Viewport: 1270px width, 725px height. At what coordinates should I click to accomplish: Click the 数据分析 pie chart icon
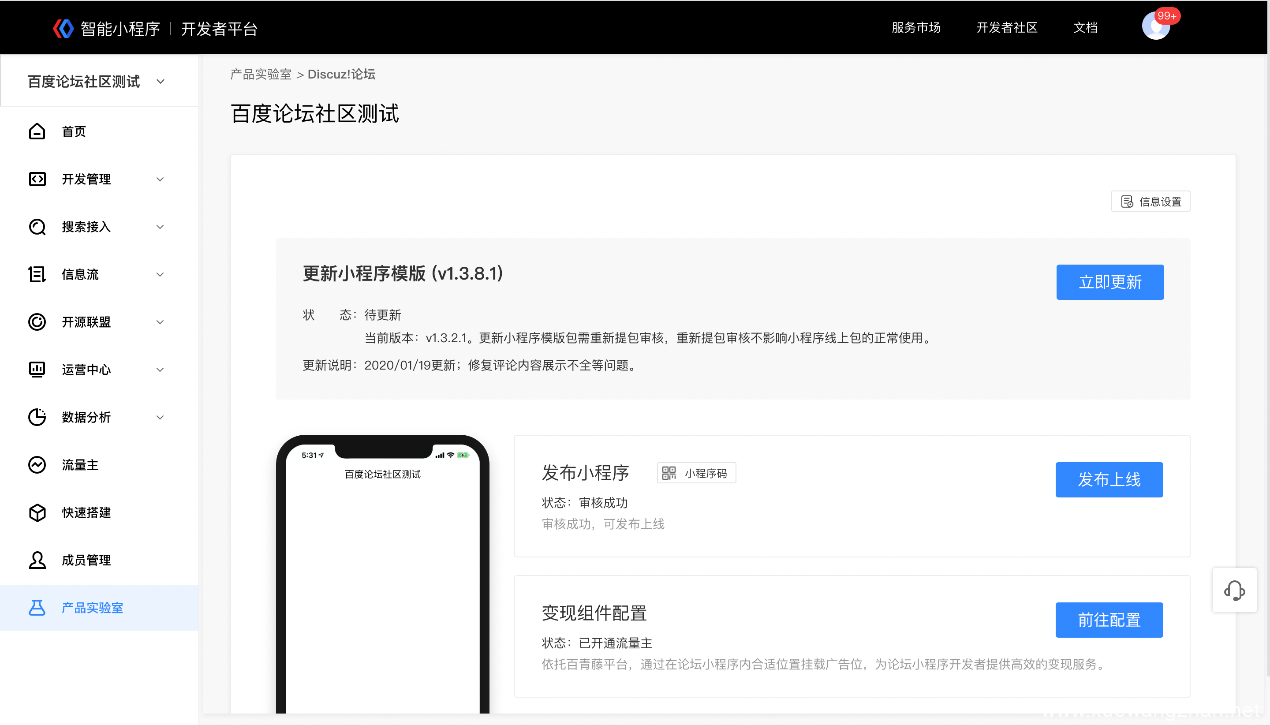pos(37,417)
